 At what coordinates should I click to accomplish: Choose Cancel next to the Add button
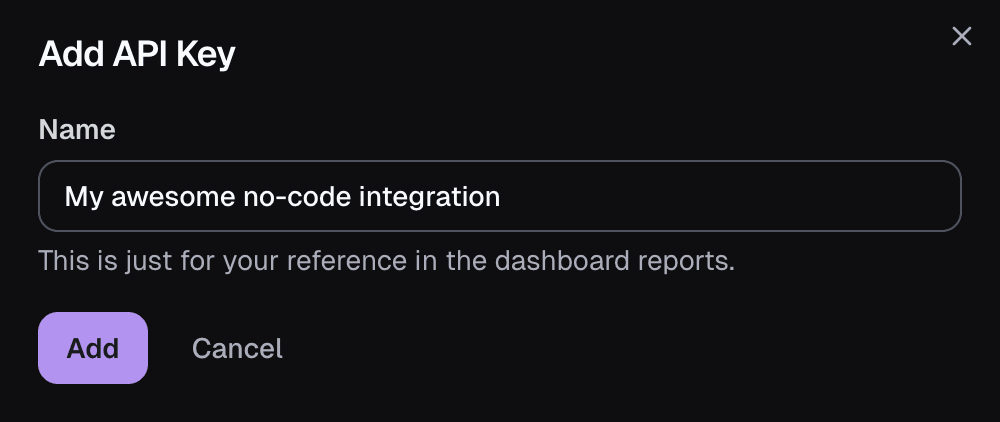click(x=237, y=348)
